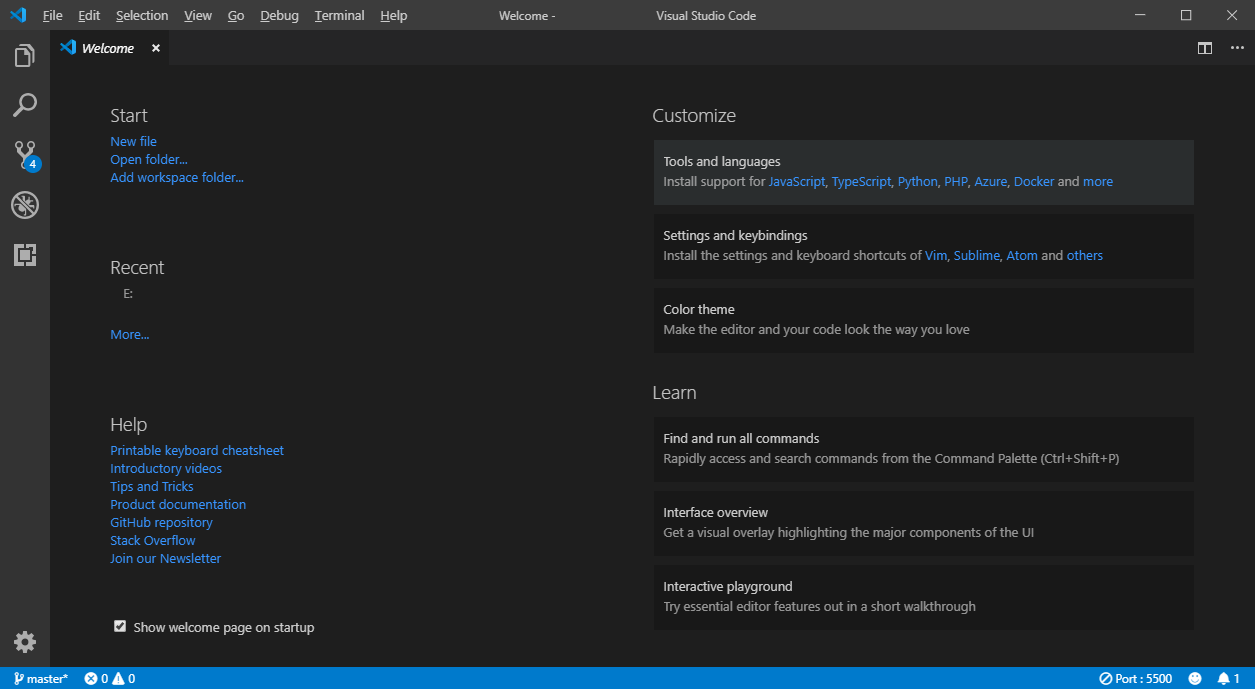Open the Interface overview card

coord(924,523)
